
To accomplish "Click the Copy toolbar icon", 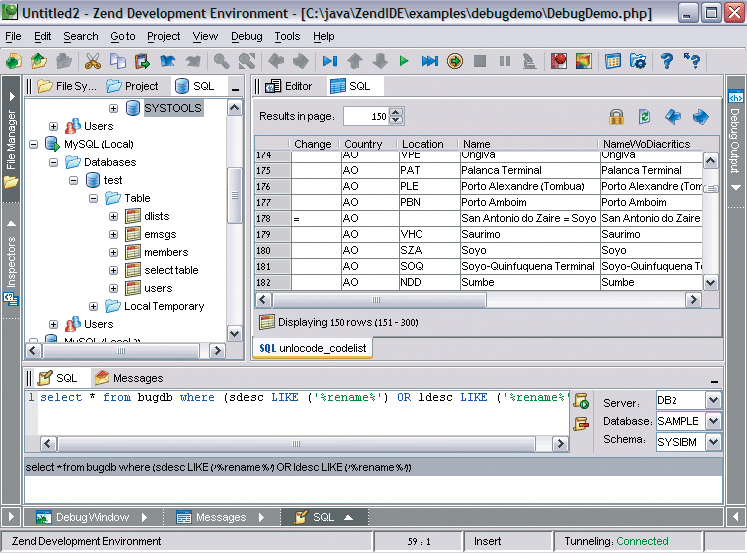I will pyautogui.click(x=118, y=61).
